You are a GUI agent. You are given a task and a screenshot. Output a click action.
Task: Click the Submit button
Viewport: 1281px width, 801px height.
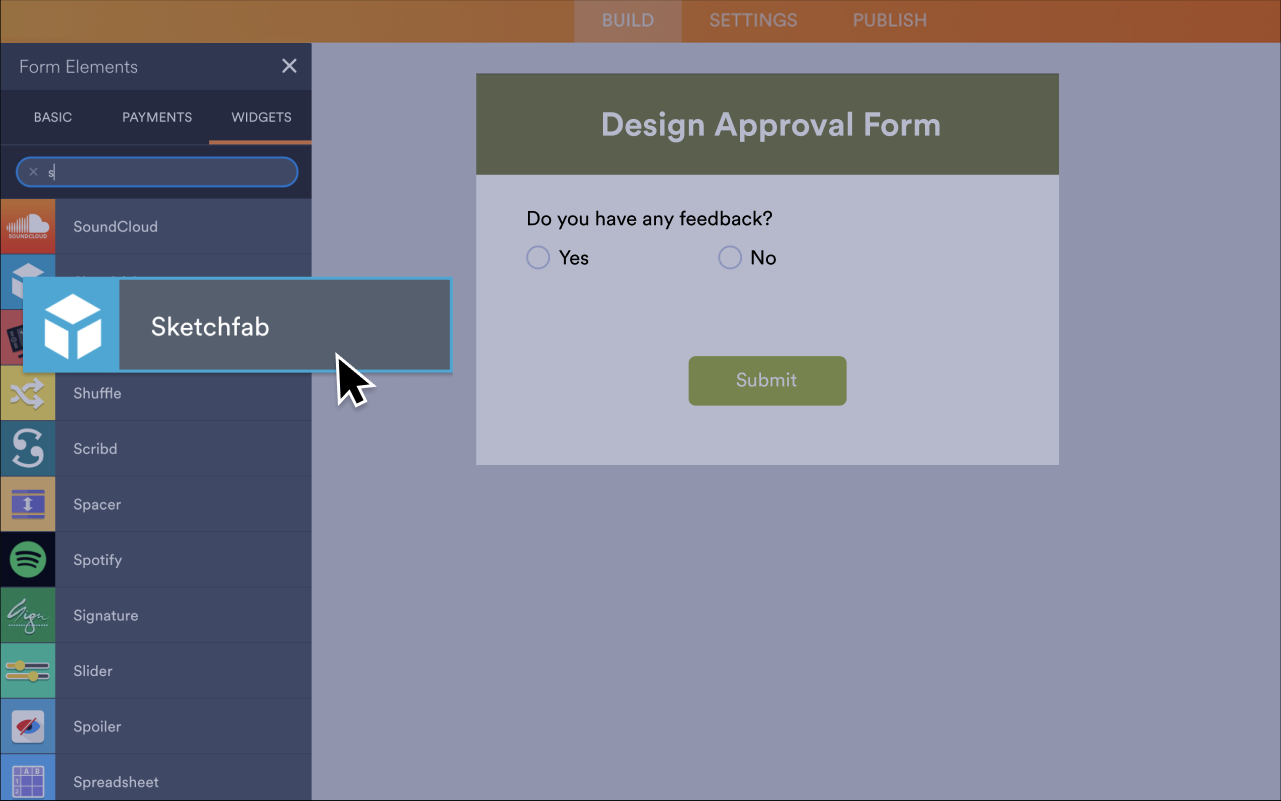766,381
